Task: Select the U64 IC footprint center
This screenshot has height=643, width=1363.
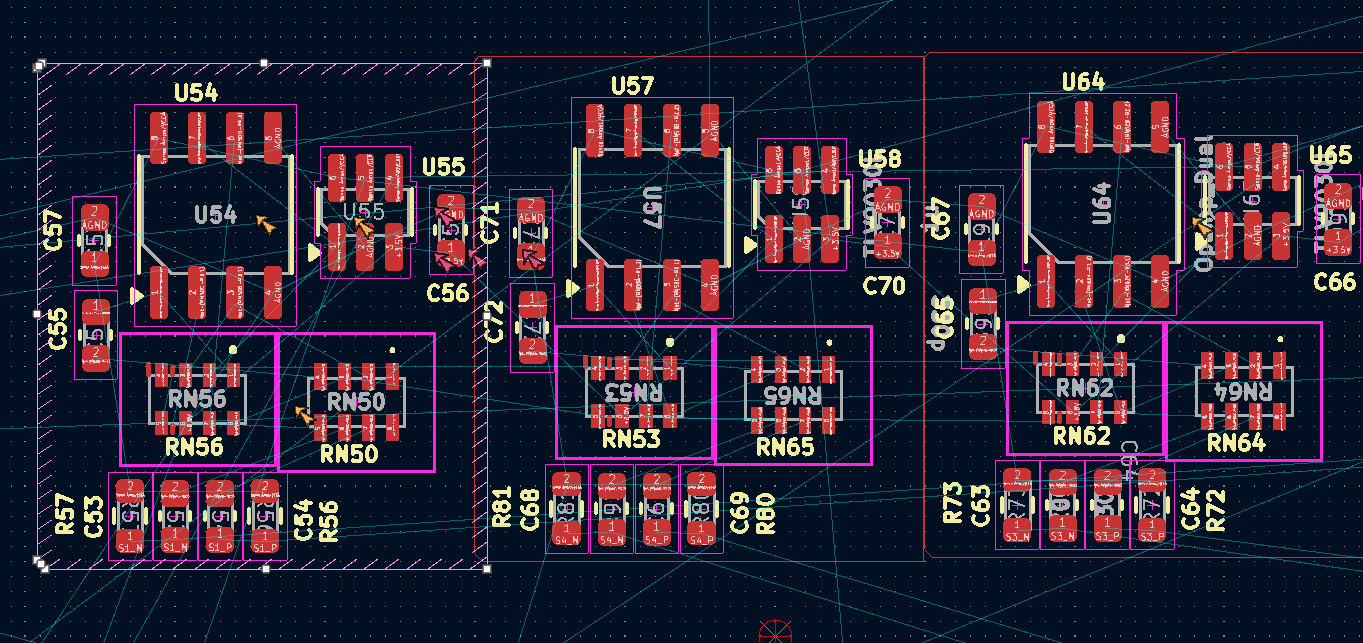Action: (x=1100, y=202)
